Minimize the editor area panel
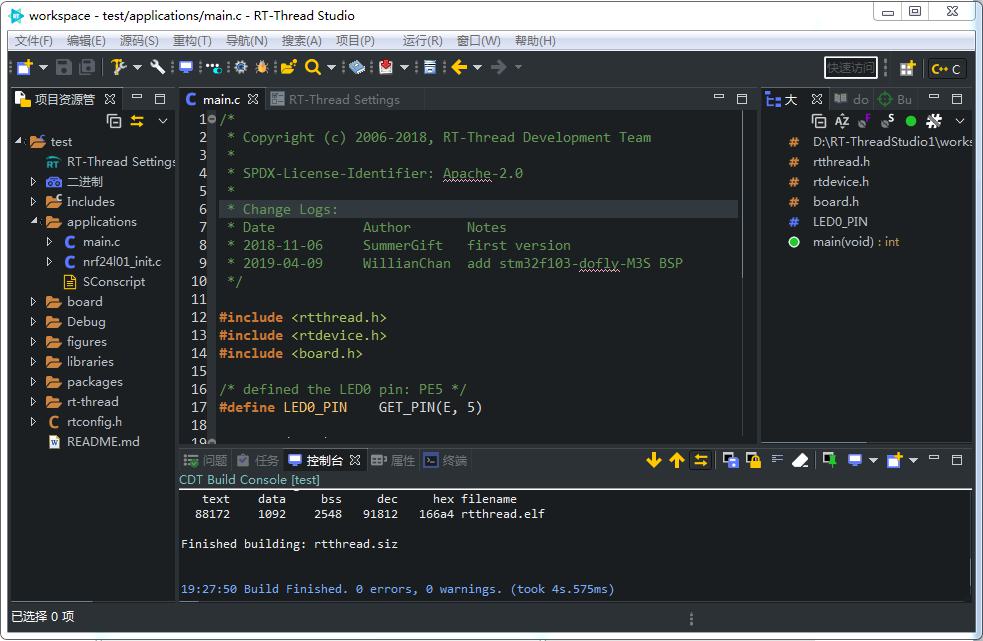This screenshot has height=641, width=983. pos(719,98)
